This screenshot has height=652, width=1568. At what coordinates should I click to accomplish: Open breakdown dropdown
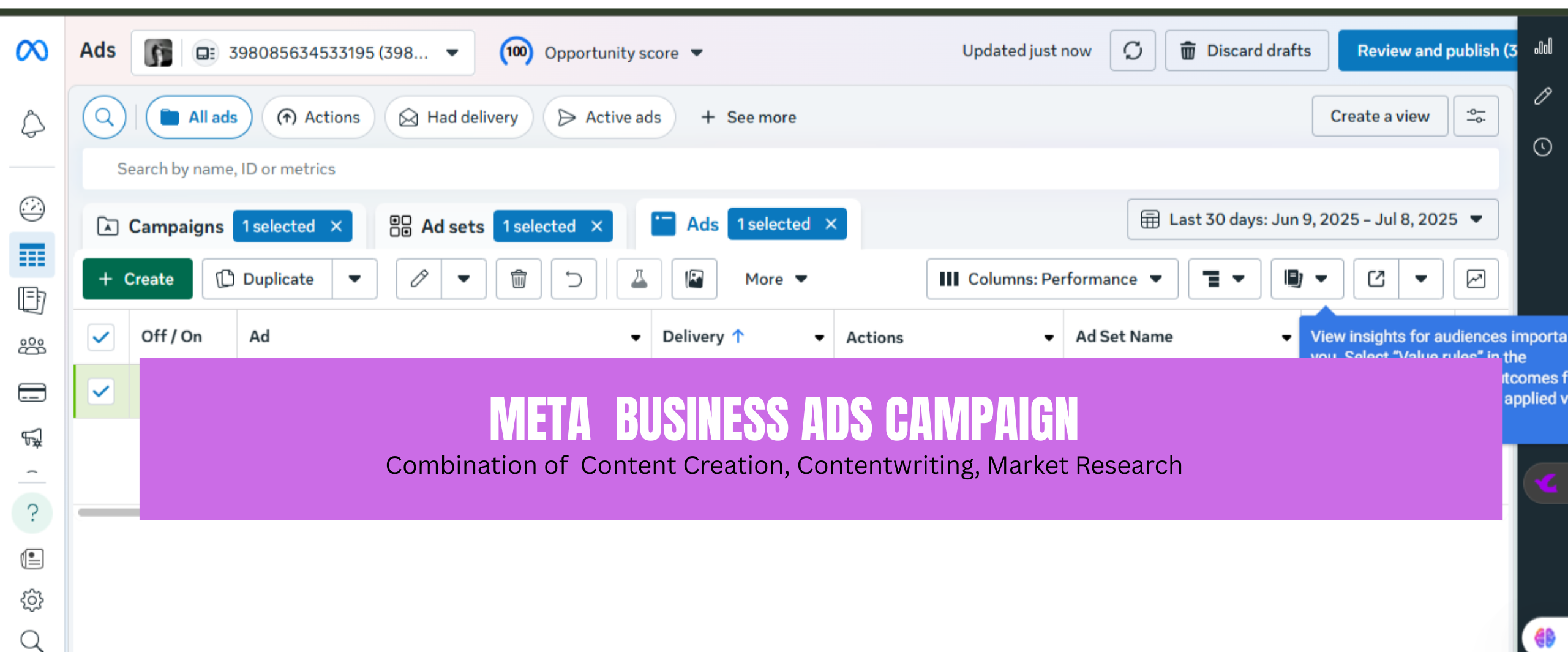(x=1225, y=279)
